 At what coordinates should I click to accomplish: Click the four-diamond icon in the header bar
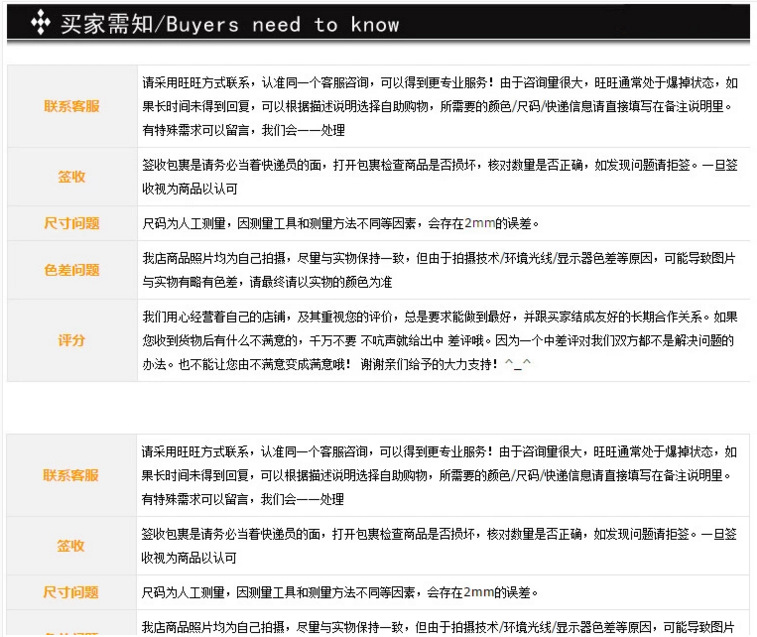(38, 23)
